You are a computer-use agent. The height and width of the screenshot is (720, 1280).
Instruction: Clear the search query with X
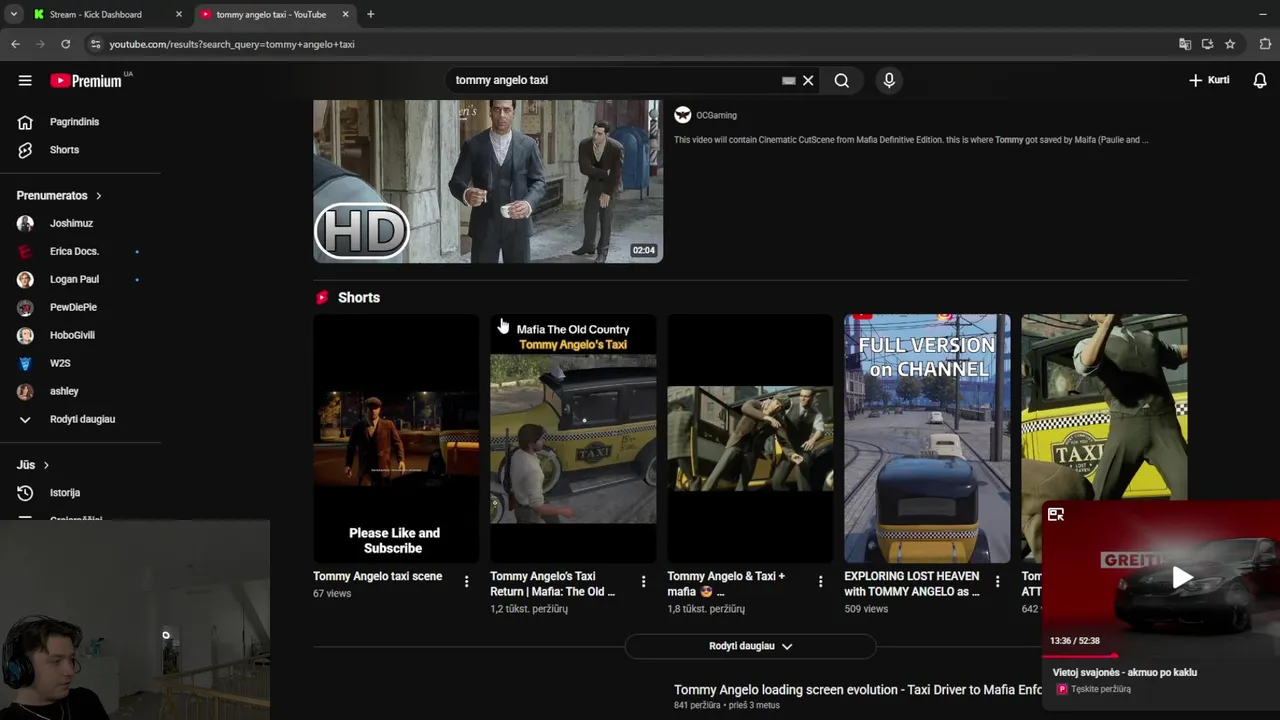[808, 80]
